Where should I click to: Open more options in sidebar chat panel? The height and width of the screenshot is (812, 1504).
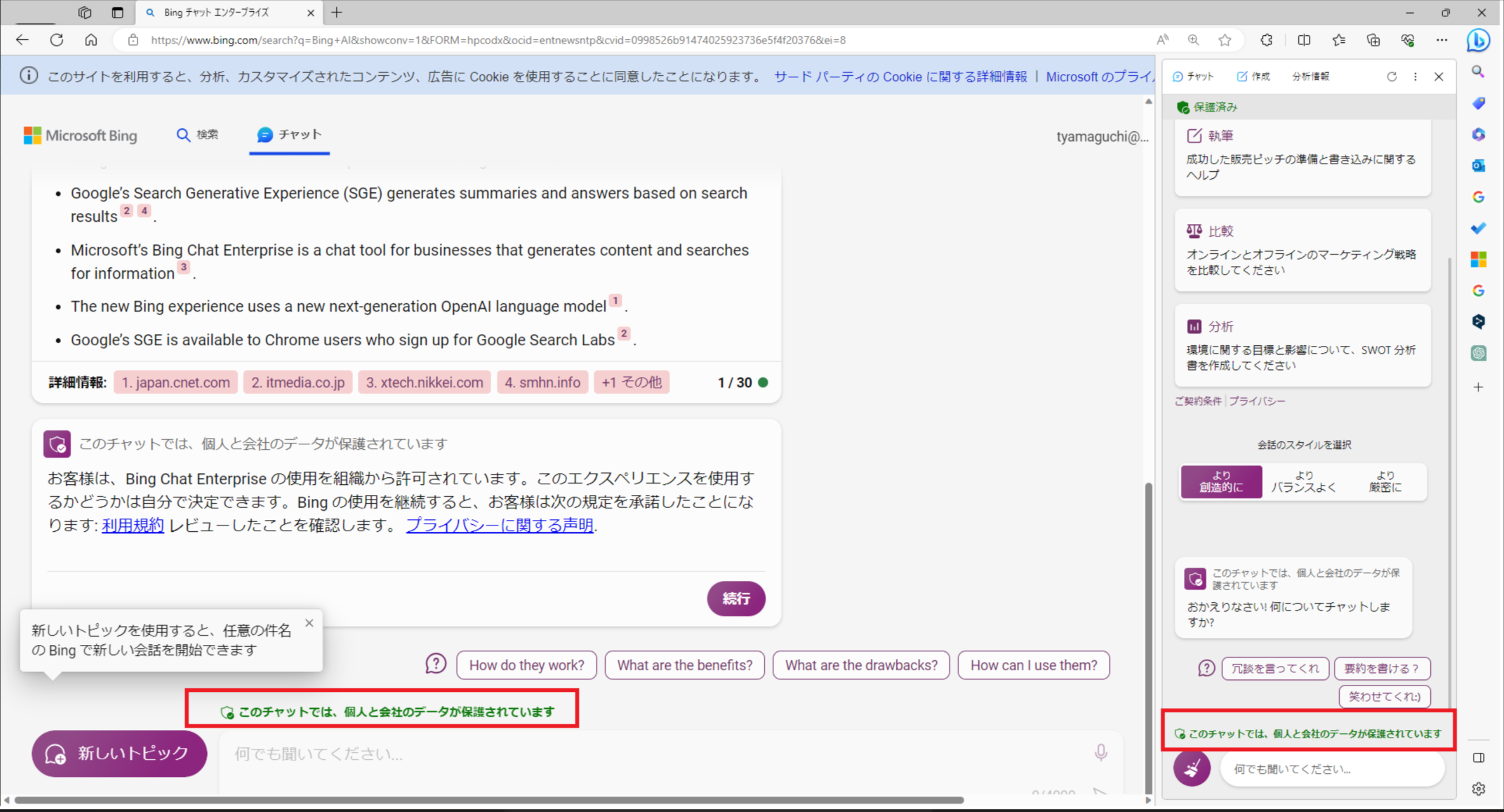pos(1415,76)
